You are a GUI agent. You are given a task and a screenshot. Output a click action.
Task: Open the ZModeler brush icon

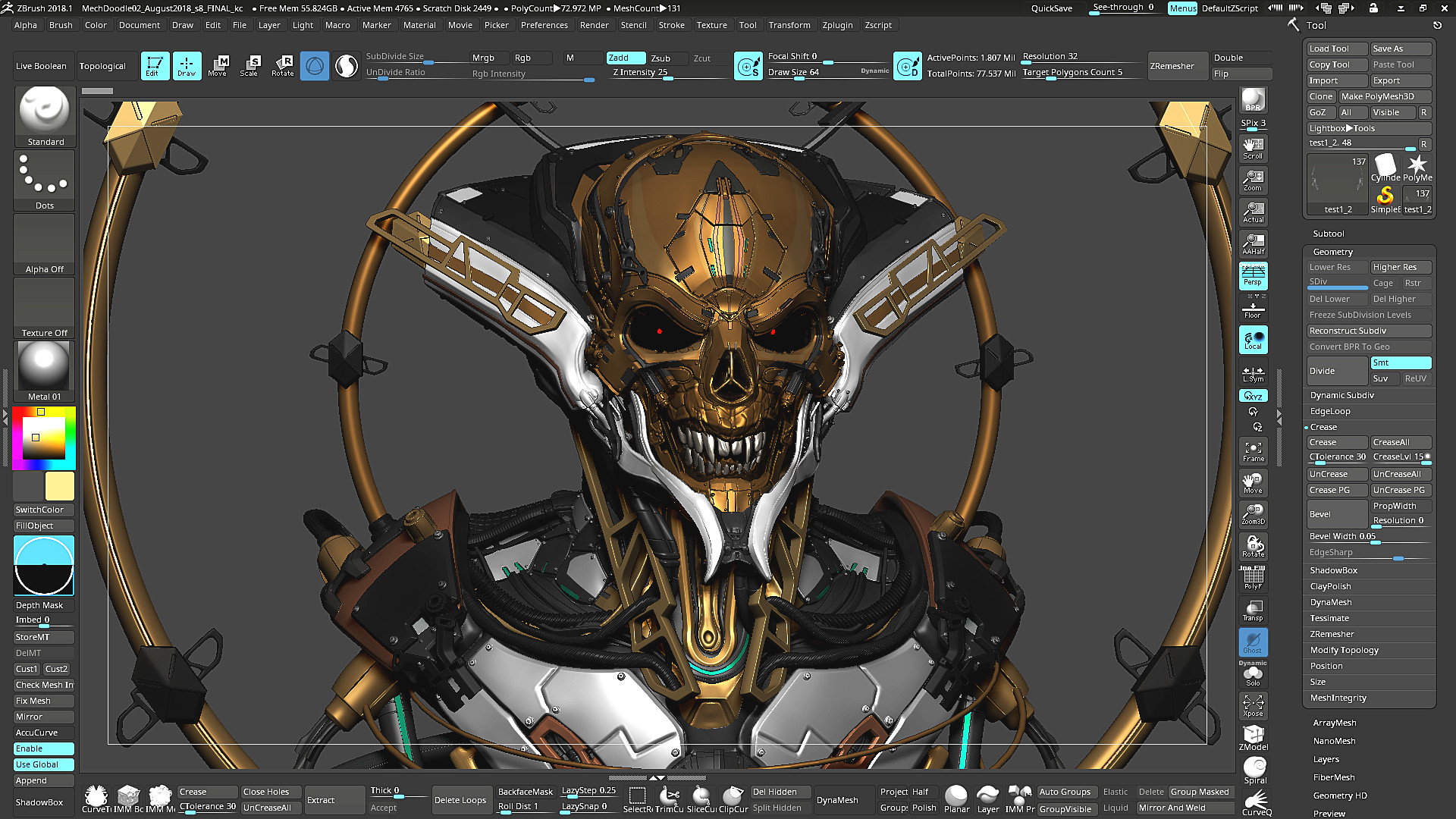coord(1253,738)
